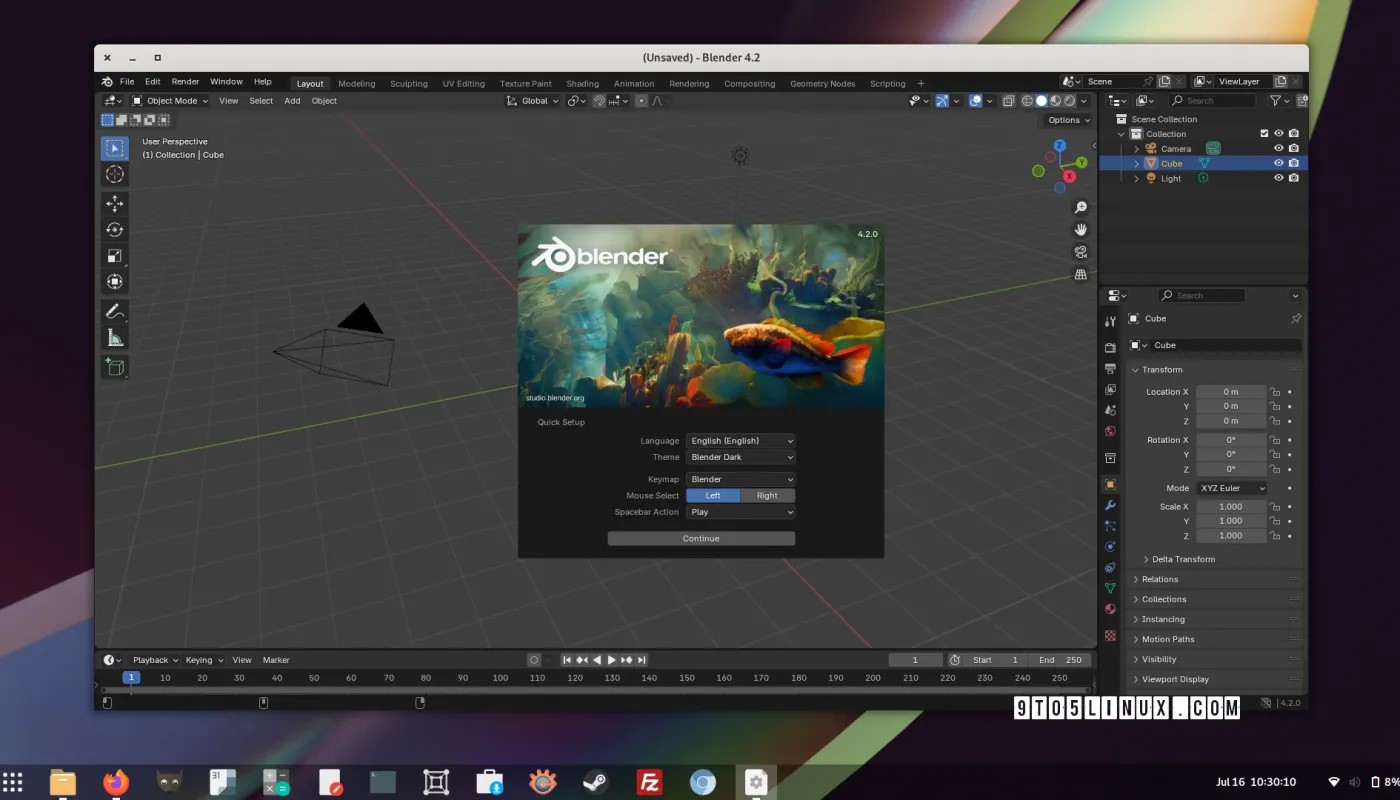Open the viewport Options button

[x=1068, y=120]
